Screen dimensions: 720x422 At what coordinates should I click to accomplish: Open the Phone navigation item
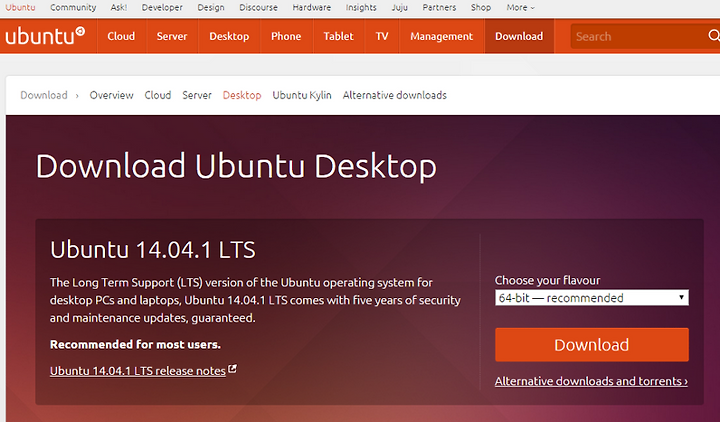[x=286, y=36]
